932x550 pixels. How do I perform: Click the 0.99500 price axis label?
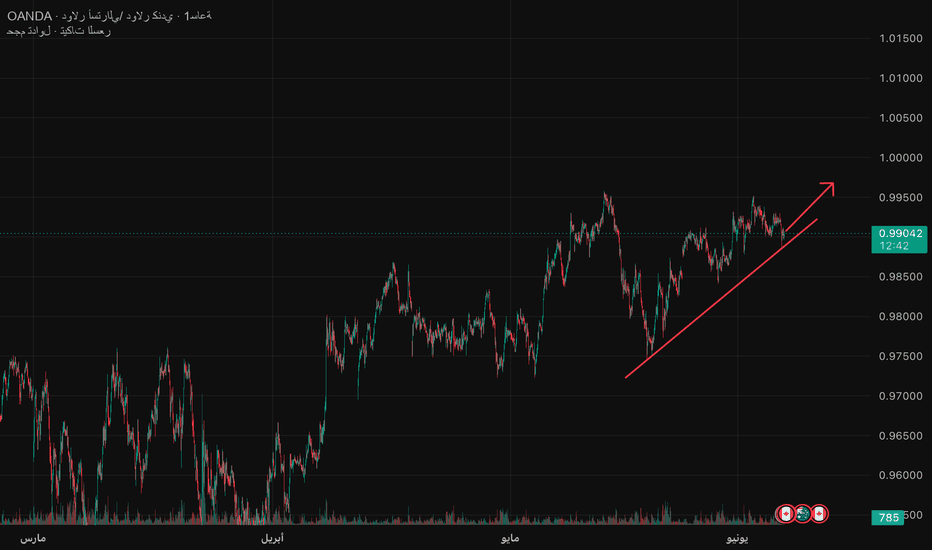(x=900, y=197)
